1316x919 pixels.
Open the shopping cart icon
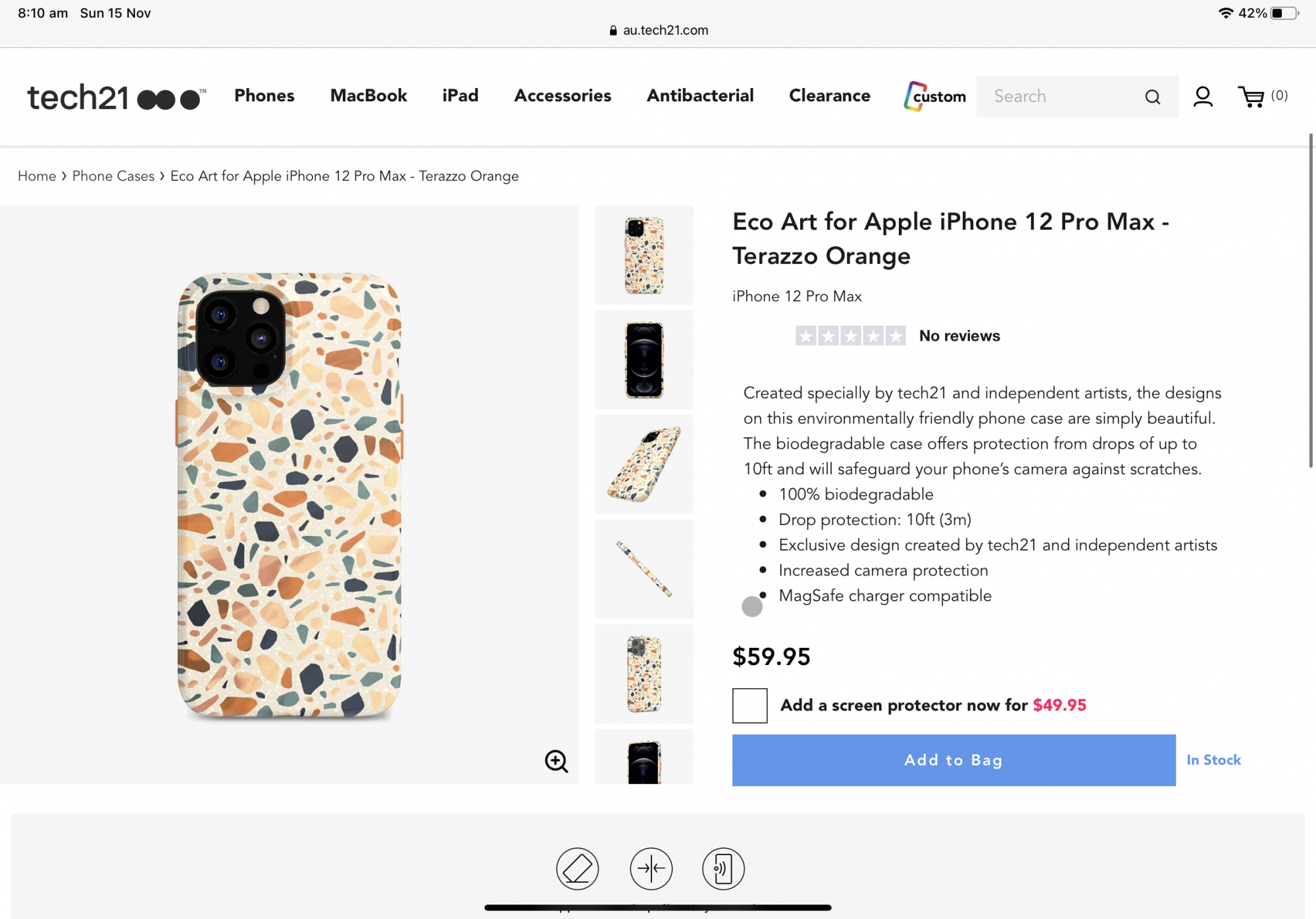click(x=1251, y=97)
